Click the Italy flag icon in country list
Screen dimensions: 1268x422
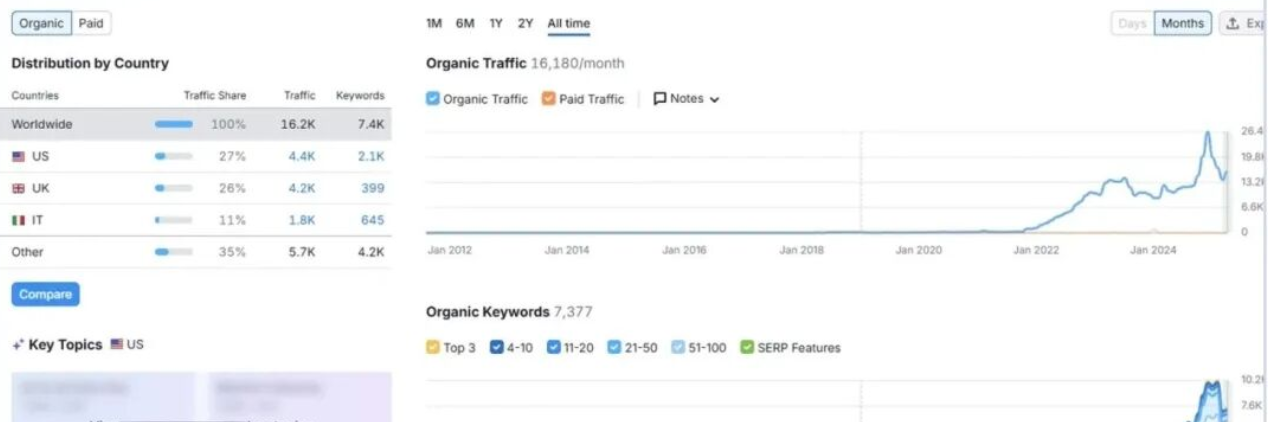(x=18, y=220)
